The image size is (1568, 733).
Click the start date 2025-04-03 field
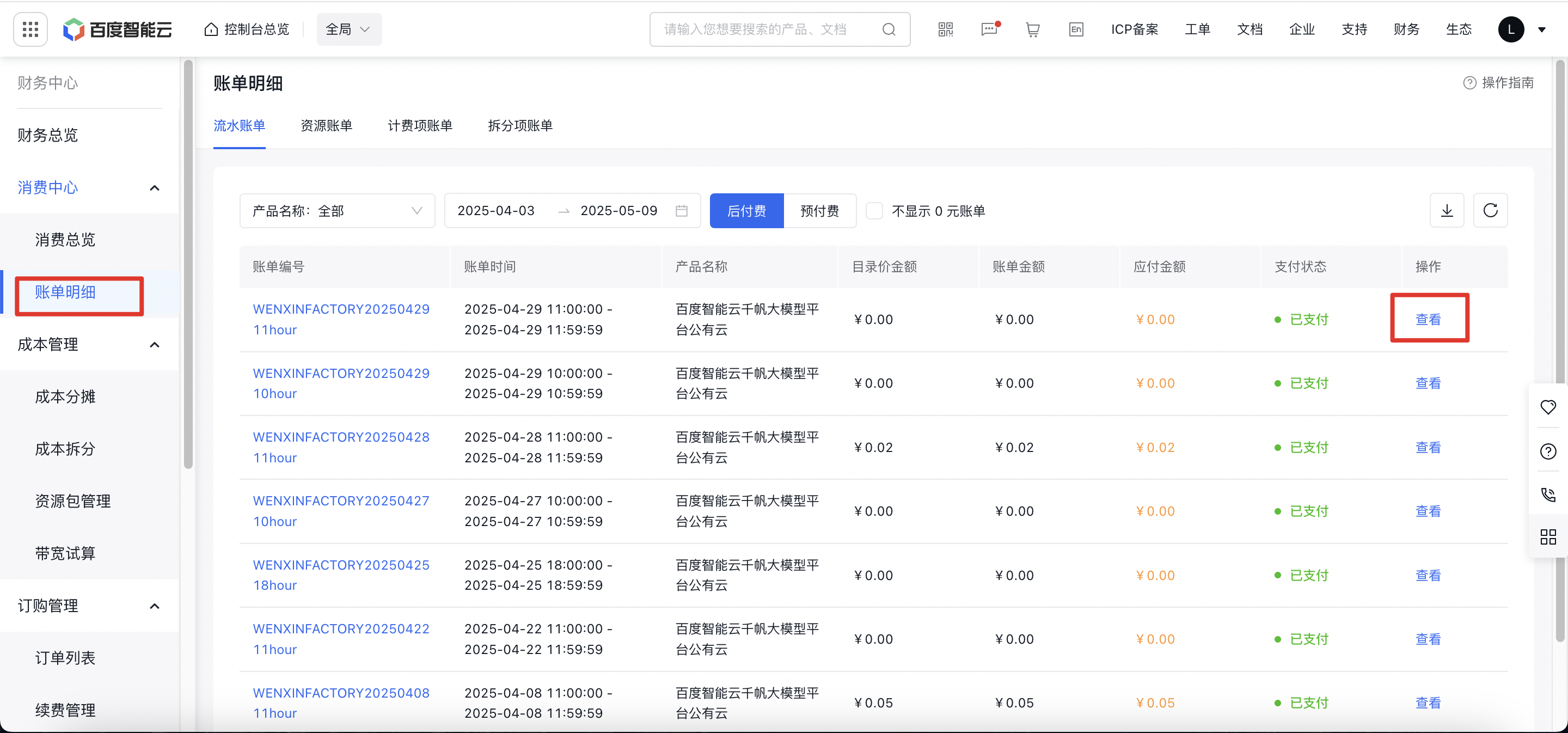(496, 211)
